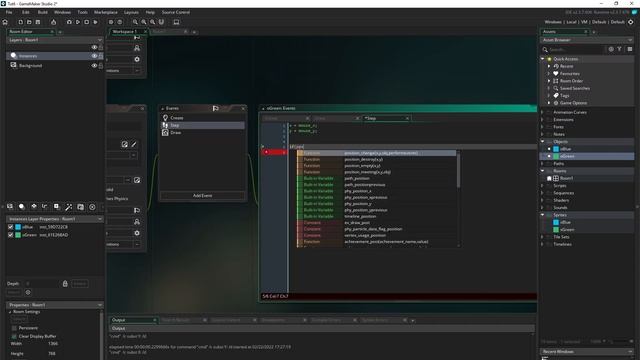
Task: Click the Draw event icon
Action: click(x=165, y=133)
